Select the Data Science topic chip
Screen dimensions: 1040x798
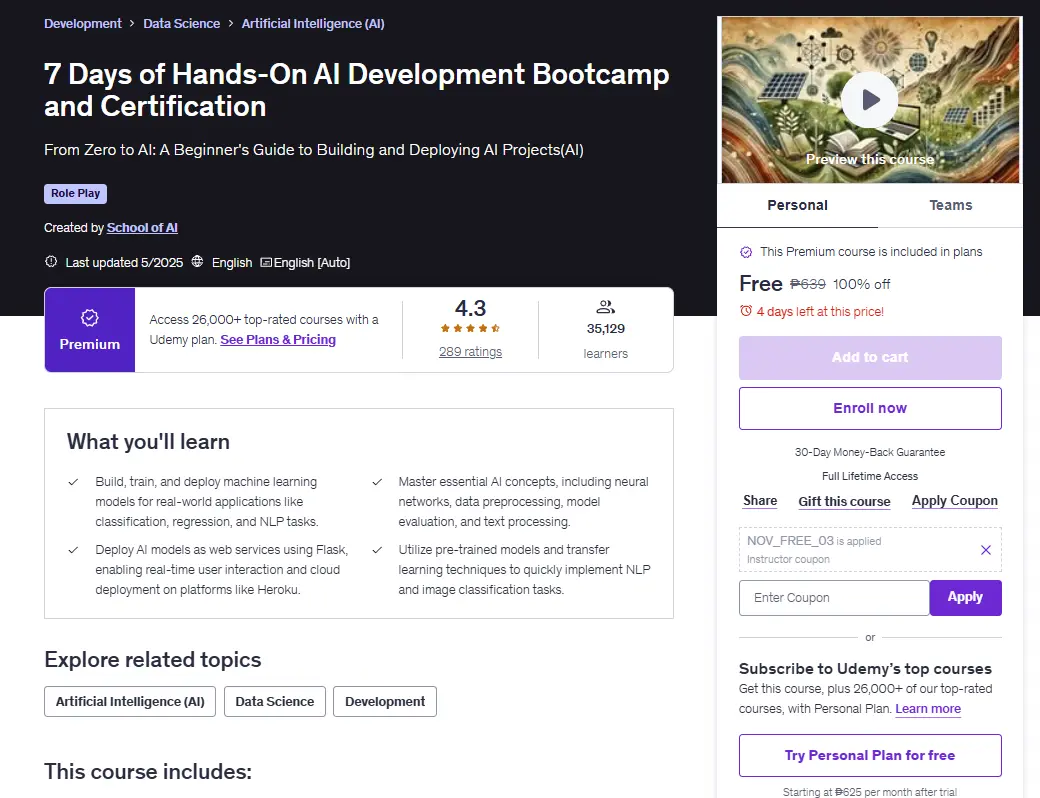click(275, 701)
